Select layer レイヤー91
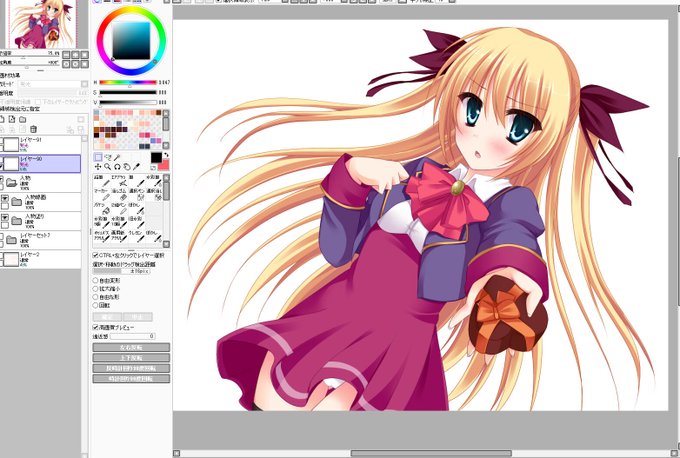 point(40,144)
